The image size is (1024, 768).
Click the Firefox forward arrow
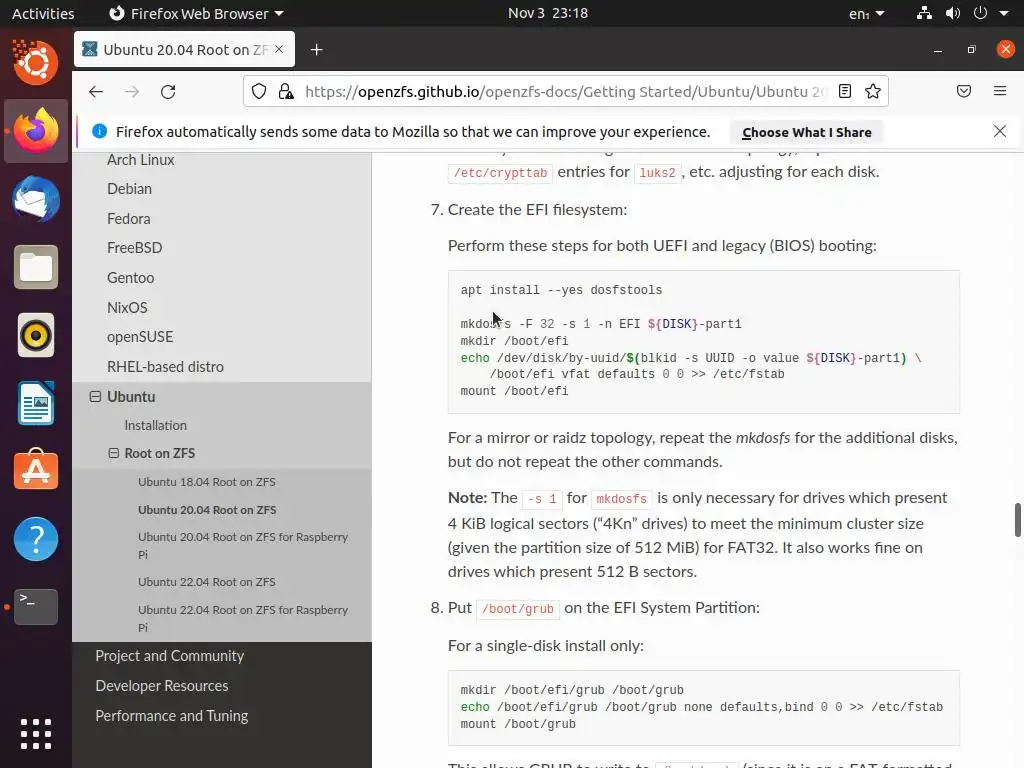pos(132,91)
